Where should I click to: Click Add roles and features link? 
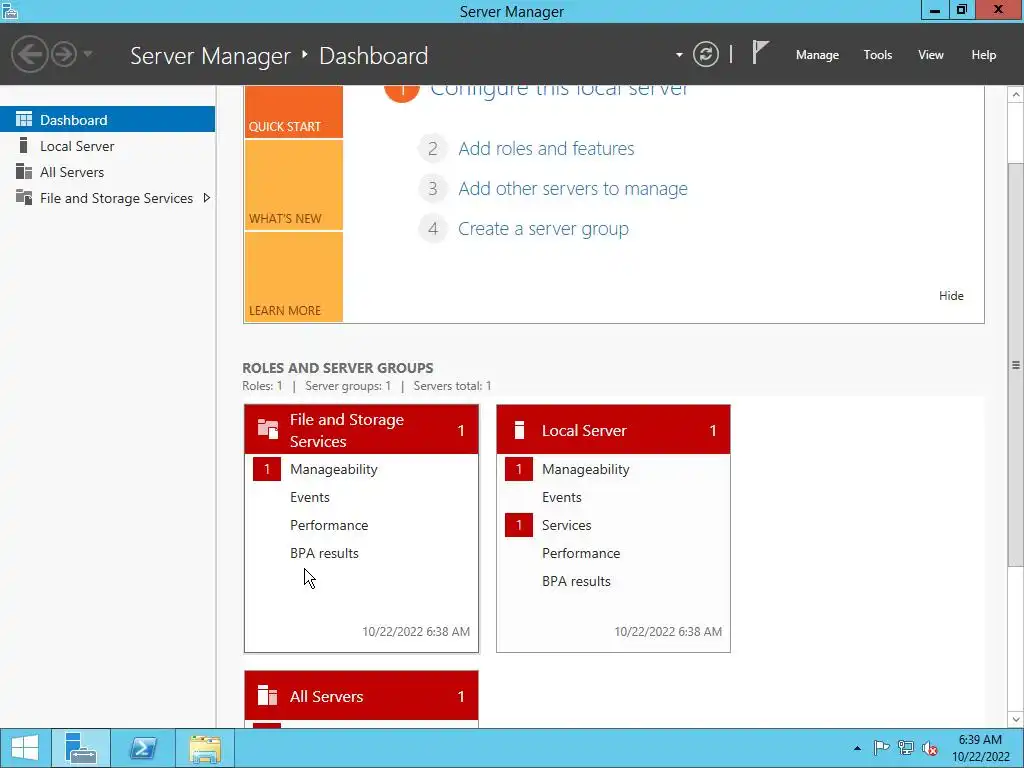click(x=546, y=149)
